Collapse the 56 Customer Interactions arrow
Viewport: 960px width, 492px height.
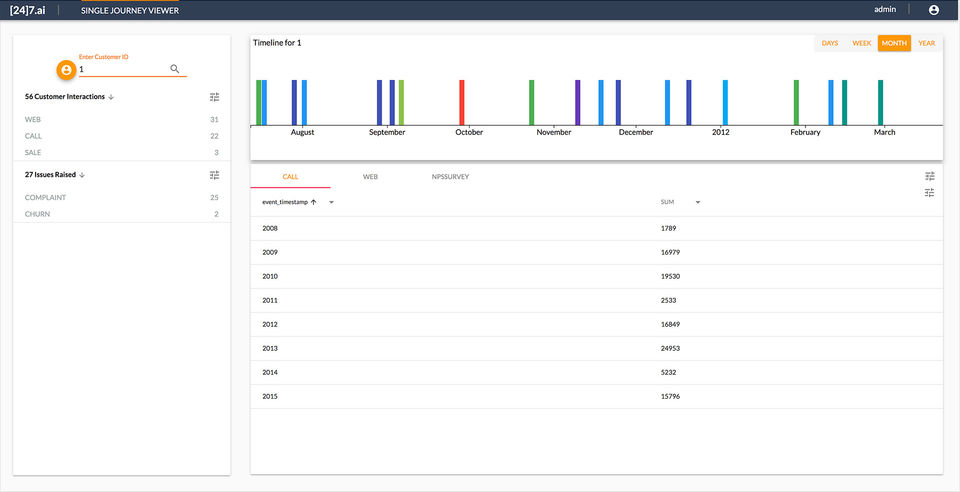pyautogui.click(x=111, y=97)
